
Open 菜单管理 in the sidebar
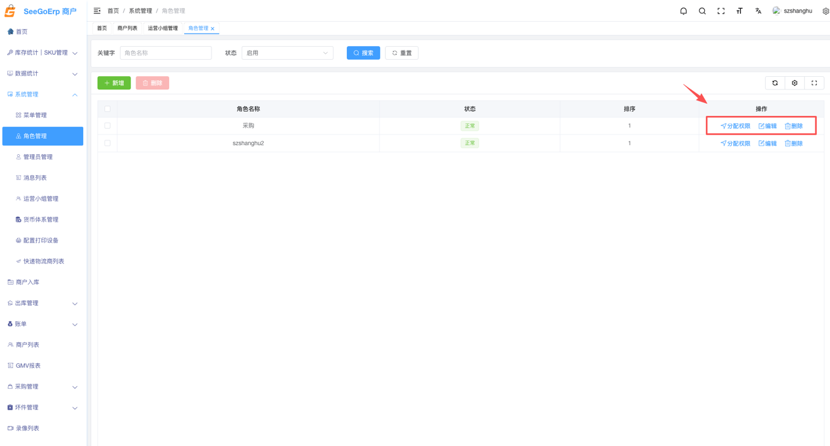click(35, 115)
